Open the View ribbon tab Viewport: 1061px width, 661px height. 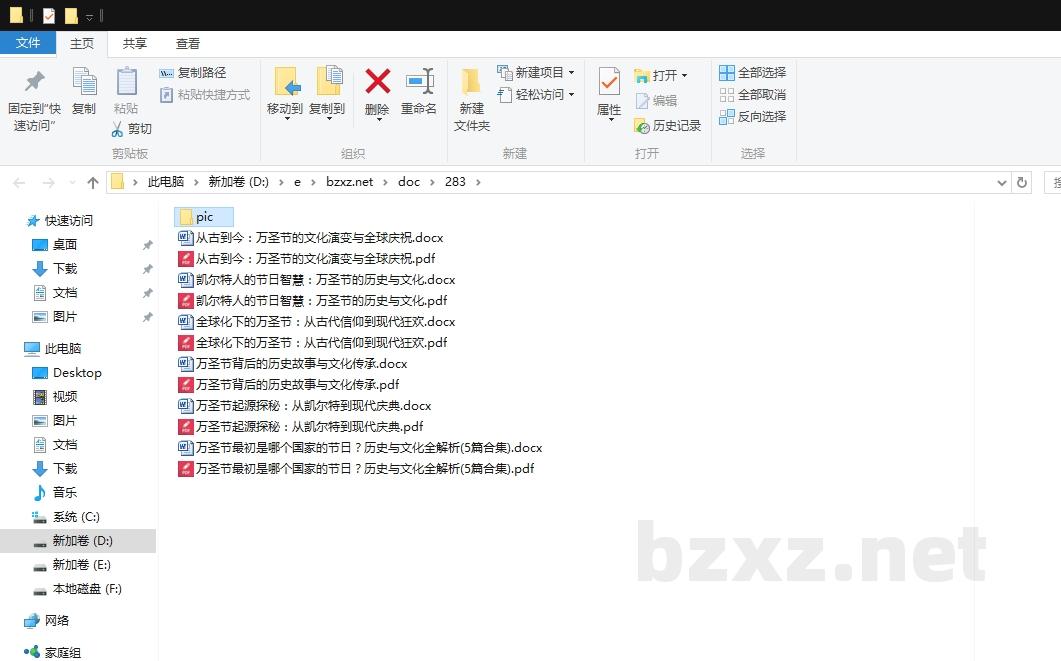click(188, 43)
